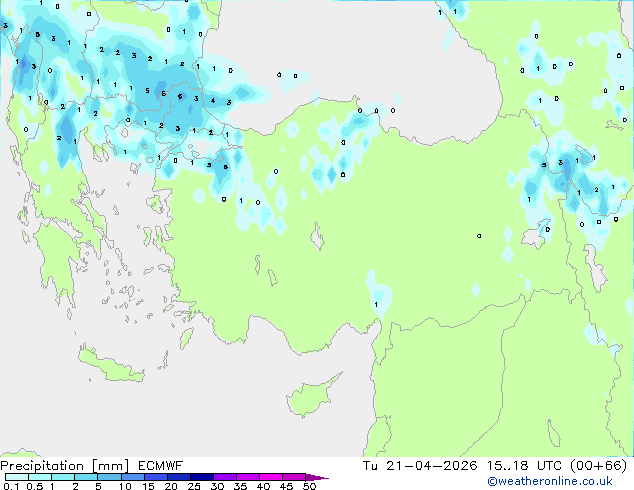Select the 2–5 mm legend color swatch
This screenshot has height=490, width=634.
[86, 477]
